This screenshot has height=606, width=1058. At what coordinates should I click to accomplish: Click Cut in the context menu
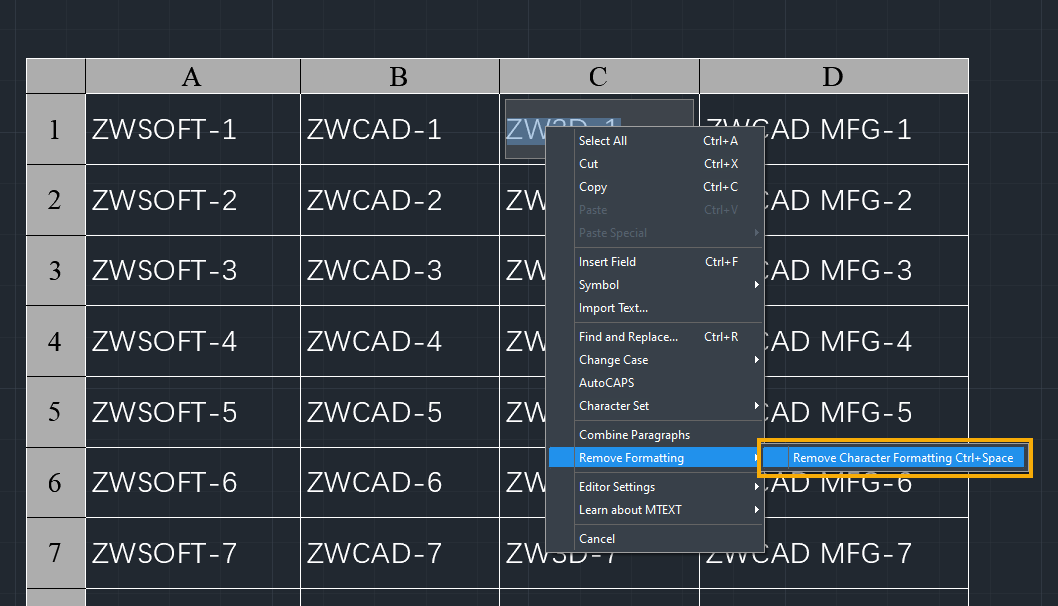(655, 163)
